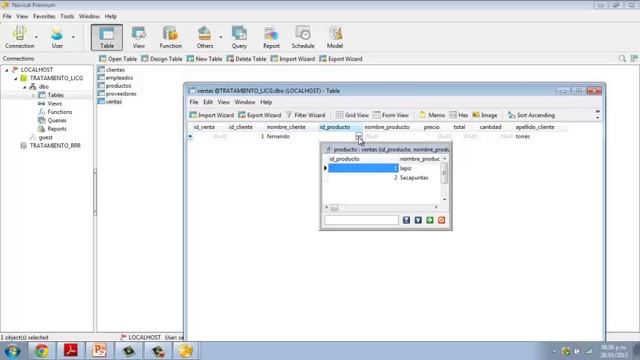Select the proveedores table
This screenshot has width=640, height=360.
point(117,94)
